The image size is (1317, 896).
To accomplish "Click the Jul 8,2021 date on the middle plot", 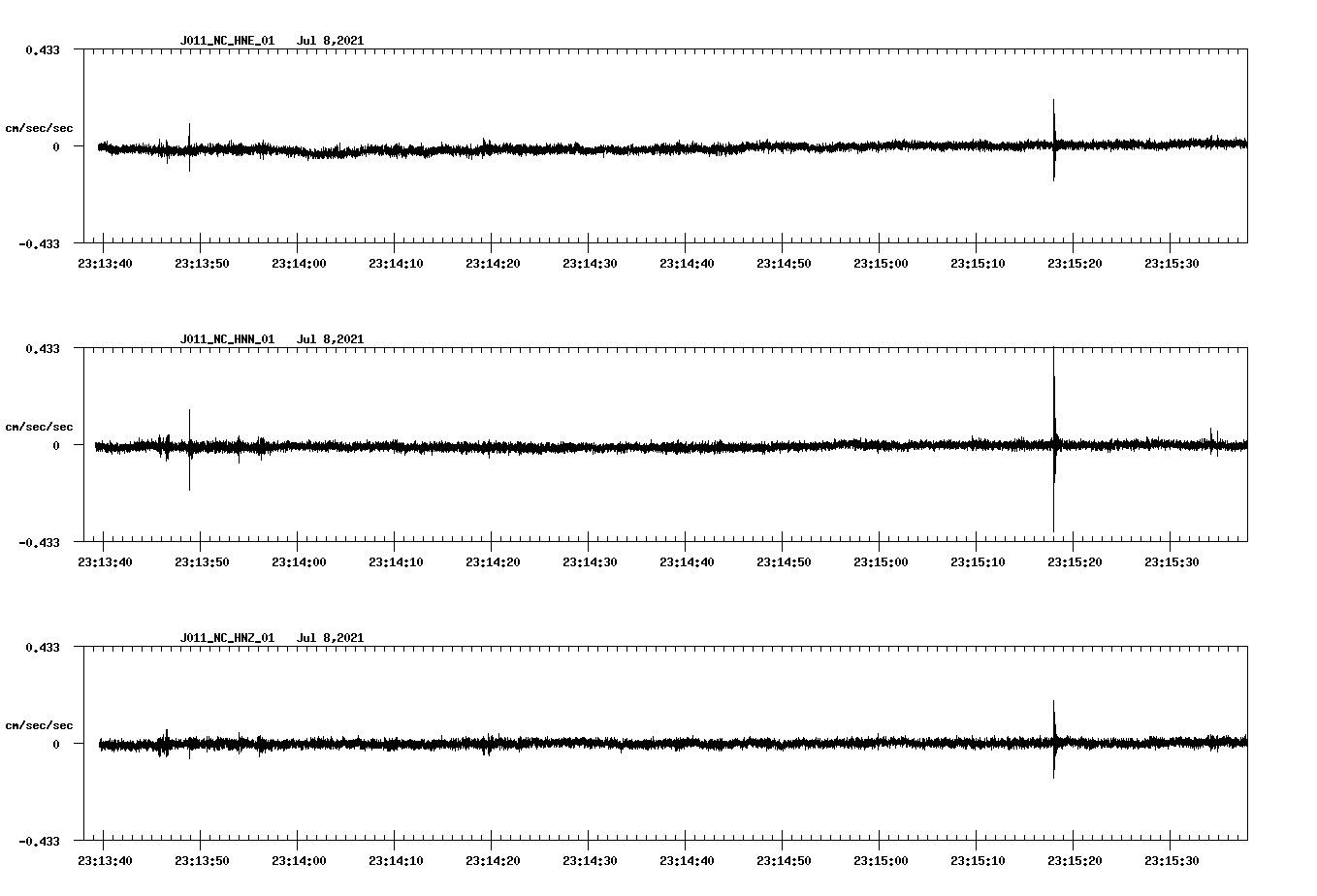I will 332,339.
